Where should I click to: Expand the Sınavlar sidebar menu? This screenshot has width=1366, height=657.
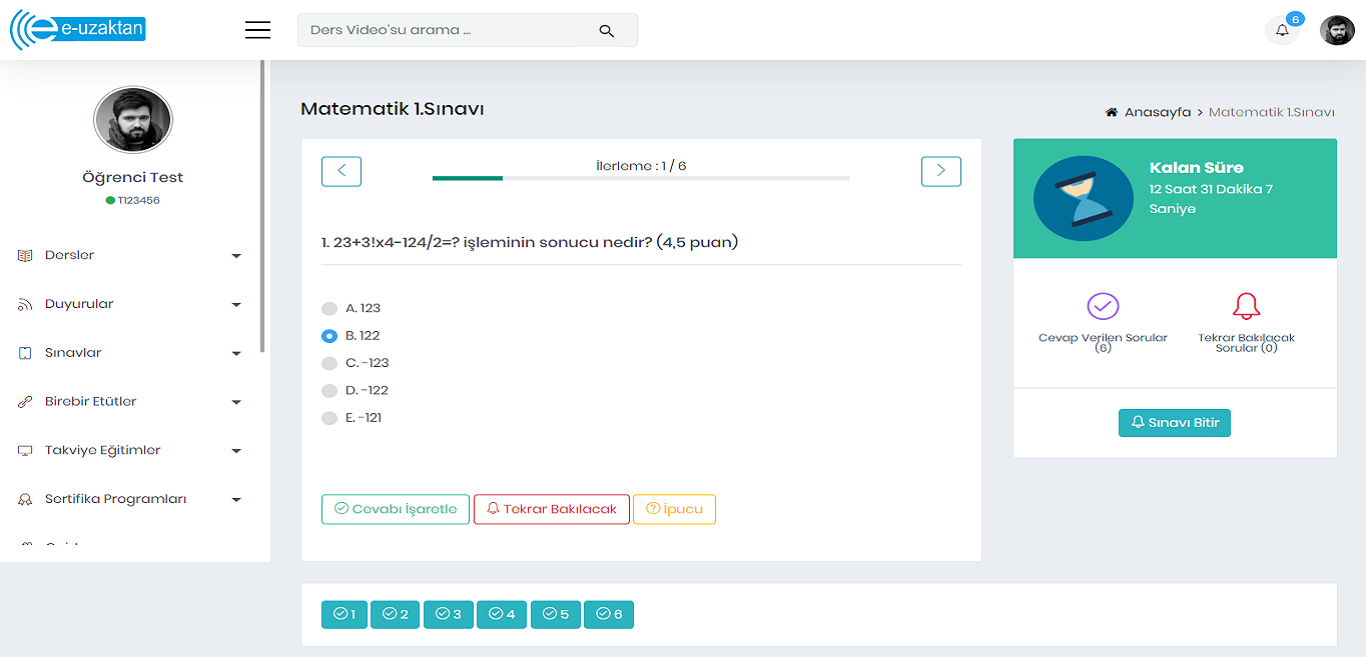click(x=130, y=353)
